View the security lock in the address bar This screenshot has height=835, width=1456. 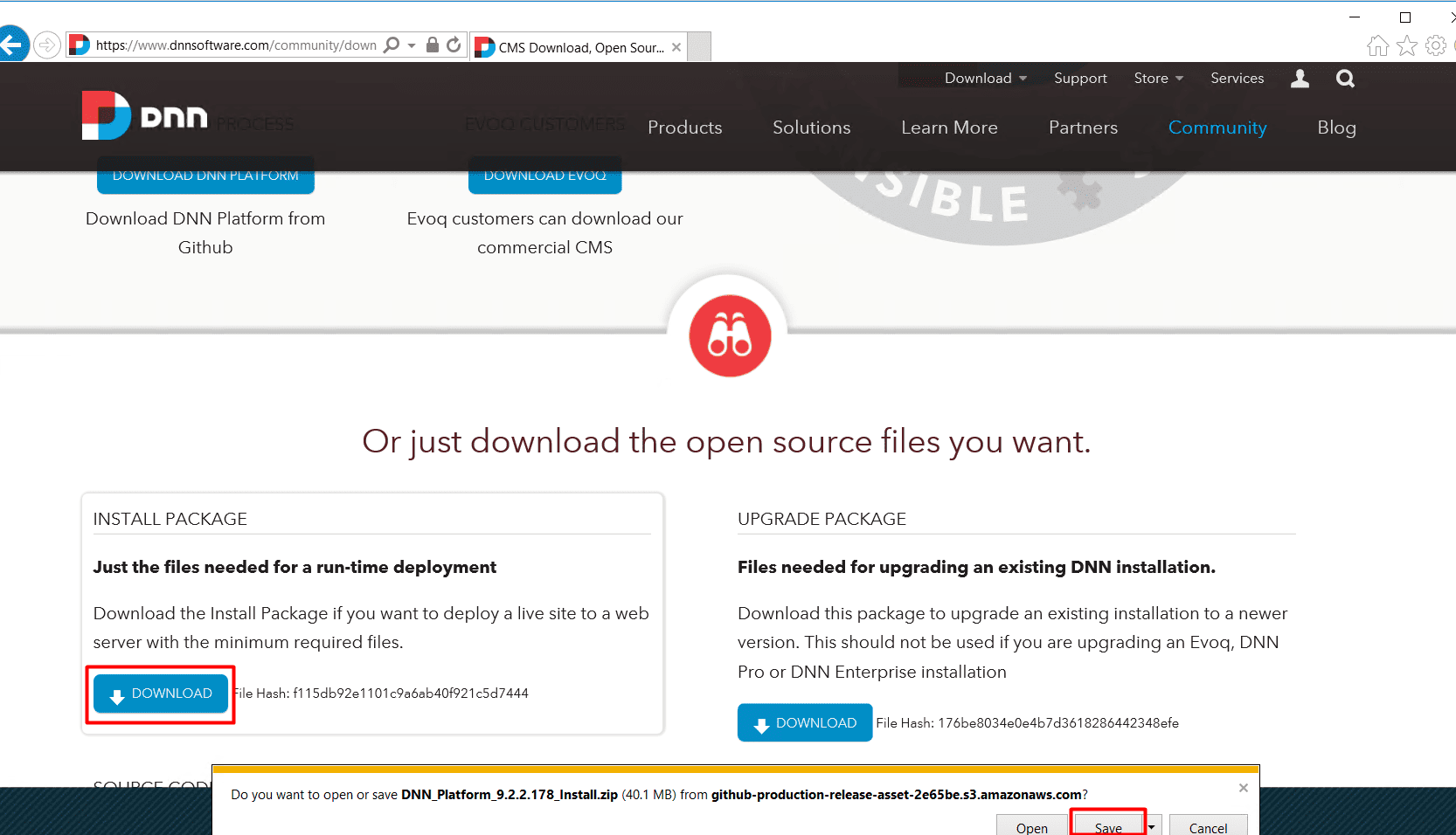click(x=432, y=45)
